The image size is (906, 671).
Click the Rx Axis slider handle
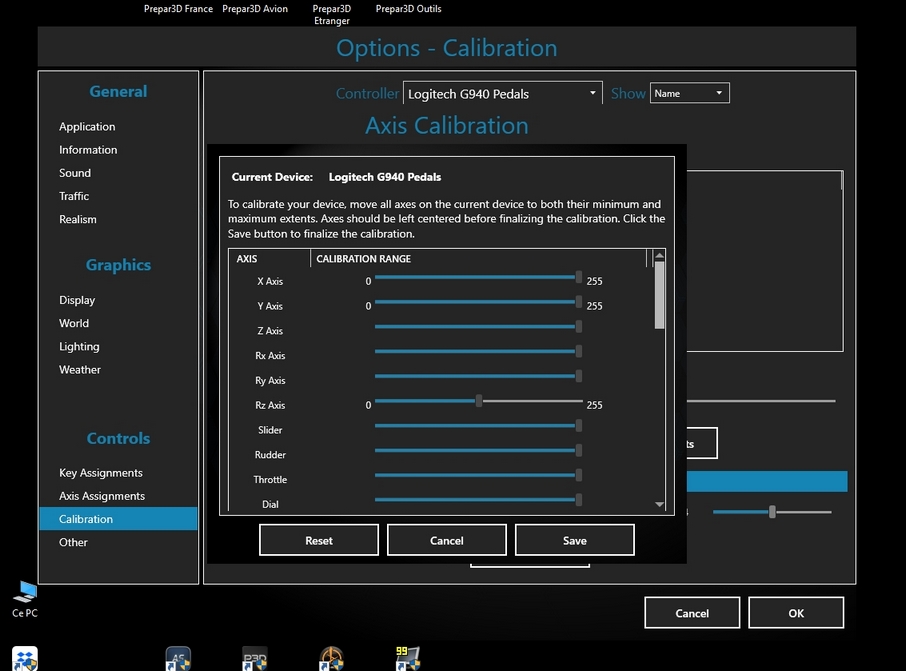pyautogui.click(x=578, y=351)
